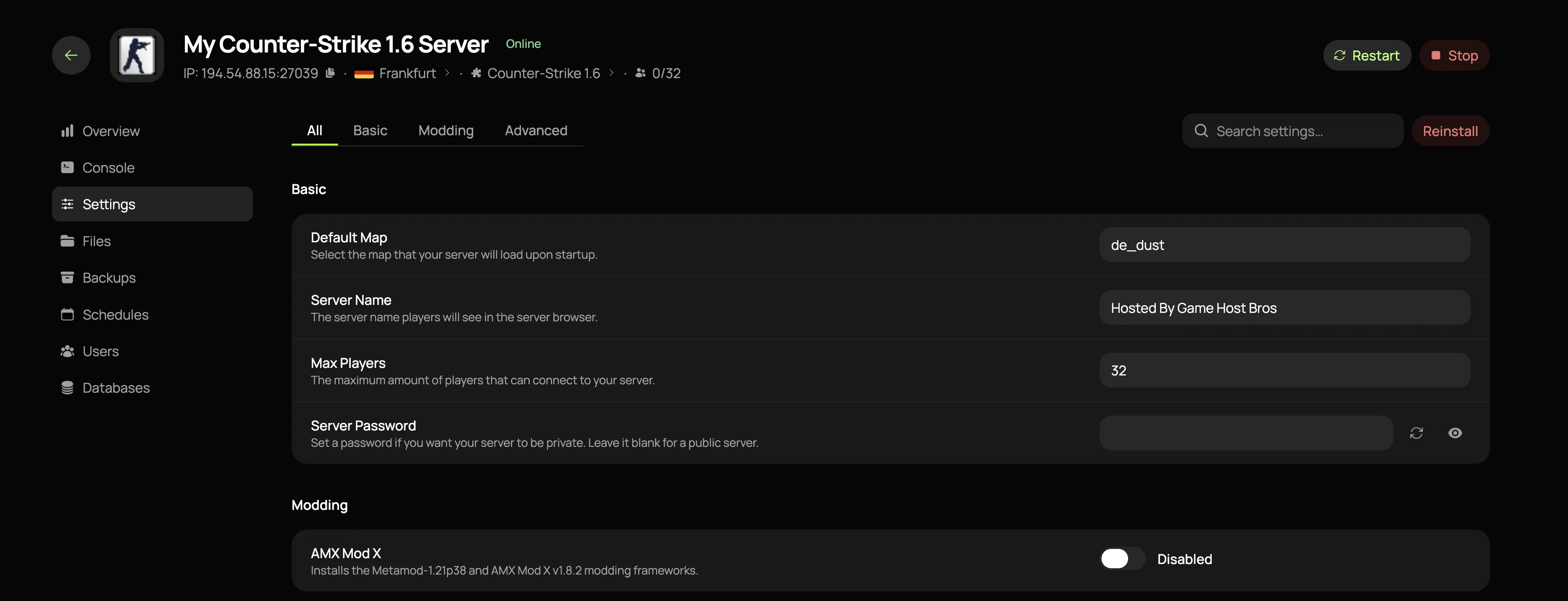Edit the Server Name field
Image resolution: width=1568 pixels, height=601 pixels.
point(1284,307)
